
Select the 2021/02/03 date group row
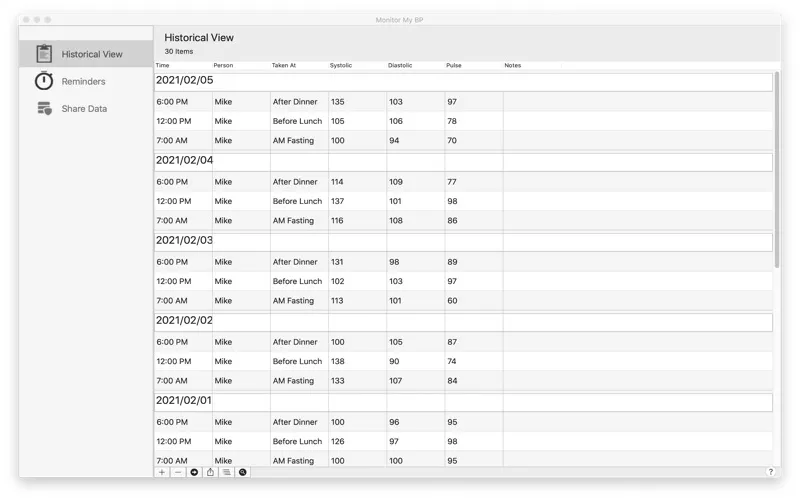pyautogui.click(x=463, y=242)
